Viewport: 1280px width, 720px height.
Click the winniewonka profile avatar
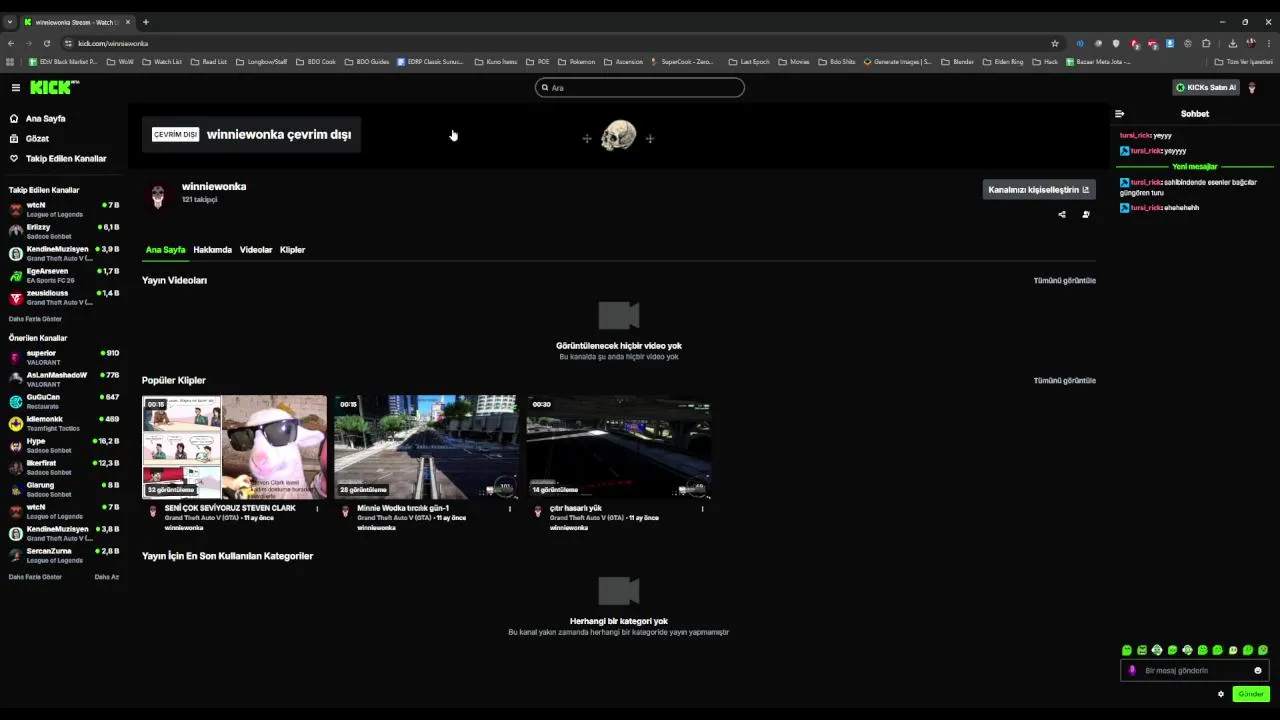click(x=158, y=196)
